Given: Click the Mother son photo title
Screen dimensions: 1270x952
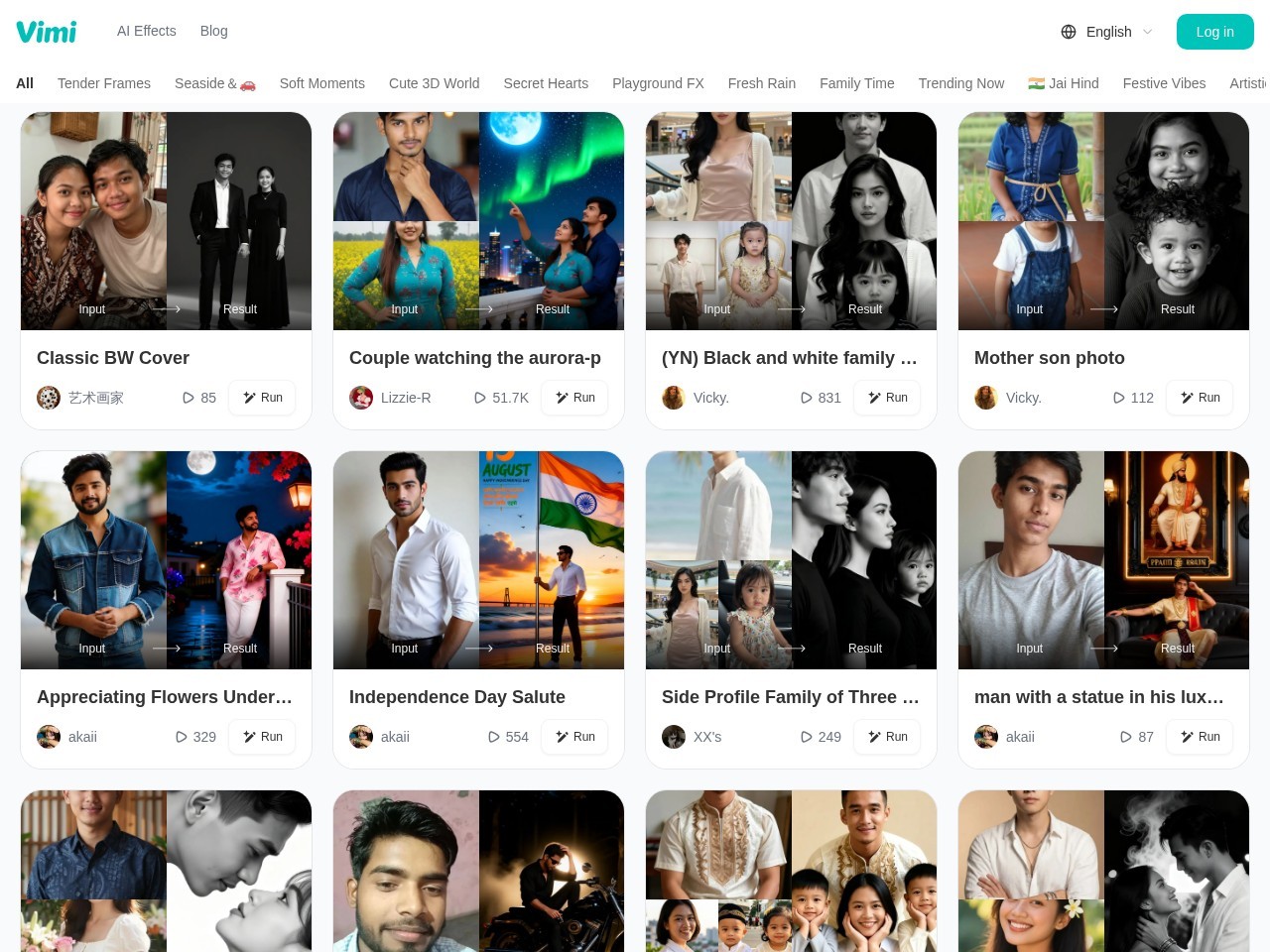Looking at the screenshot, I should [x=1050, y=358].
